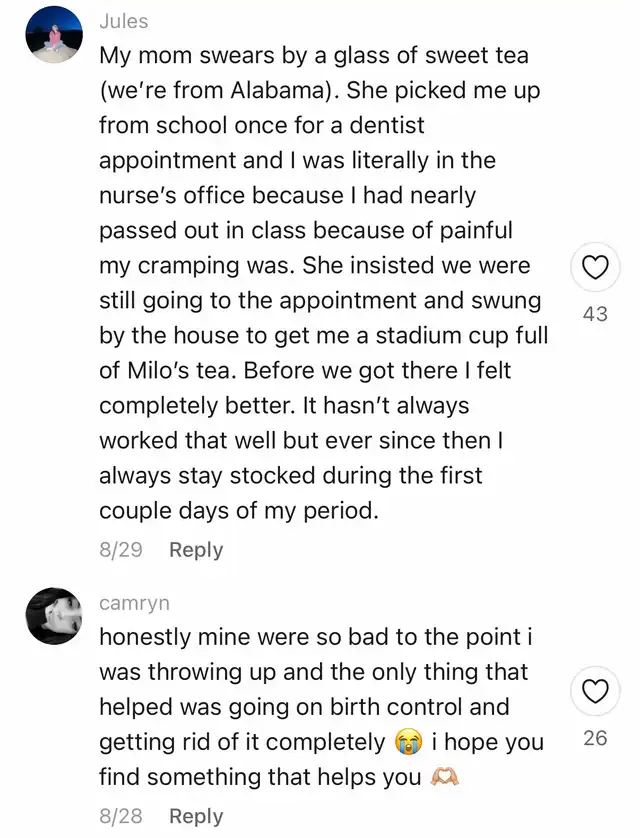Click the 26 likes count
640x838 pixels.
pos(595,740)
